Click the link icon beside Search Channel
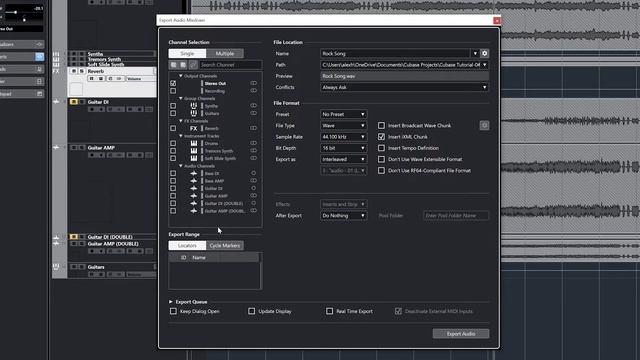Viewport: 640px width, 360px height. [193, 65]
